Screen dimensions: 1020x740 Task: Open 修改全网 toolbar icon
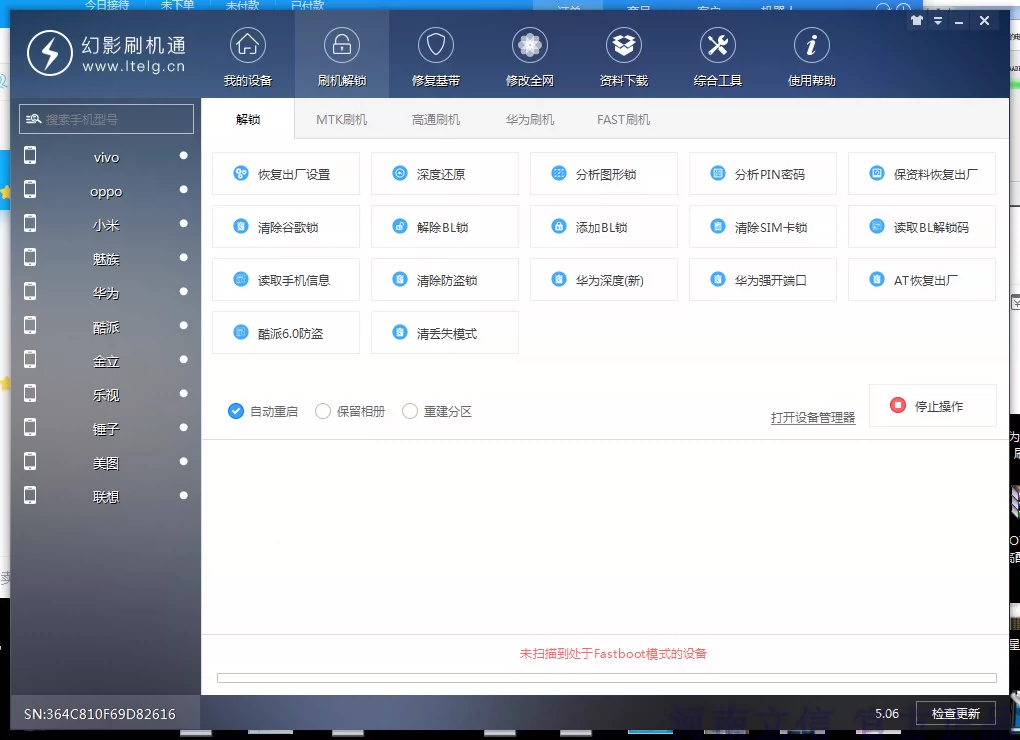(530, 45)
